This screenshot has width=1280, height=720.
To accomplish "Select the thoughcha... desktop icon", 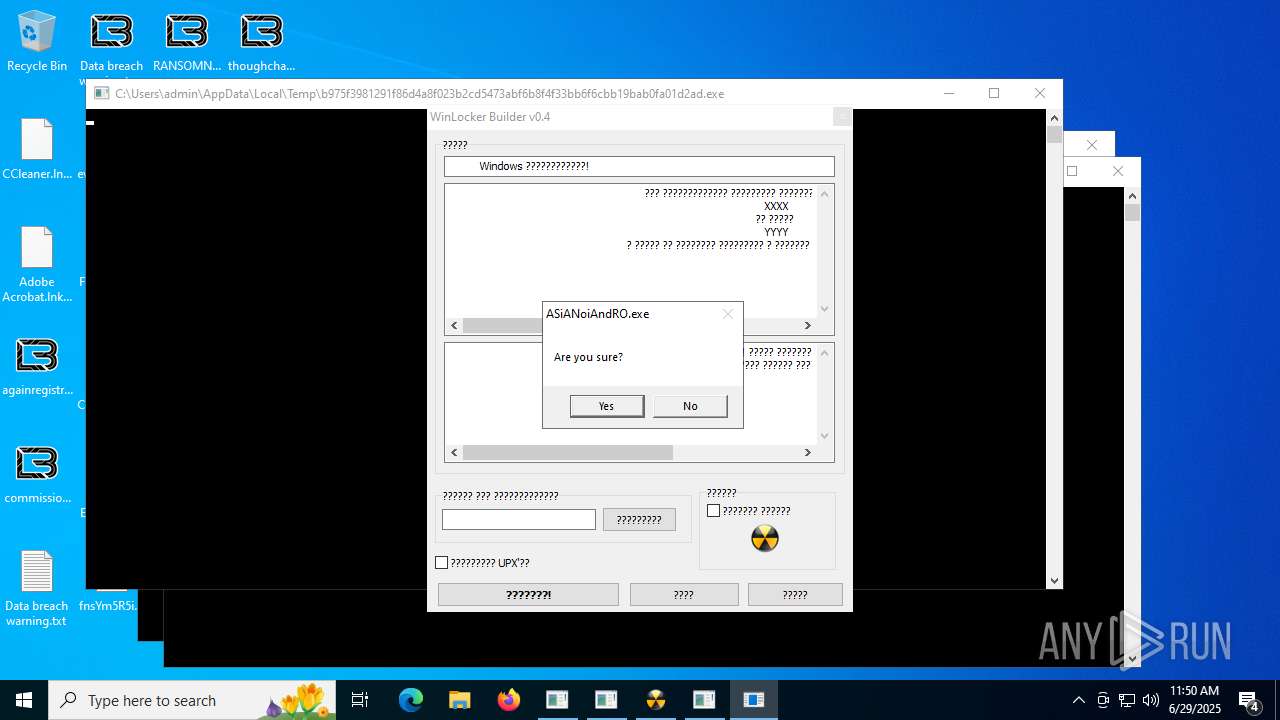I will pos(262,42).
